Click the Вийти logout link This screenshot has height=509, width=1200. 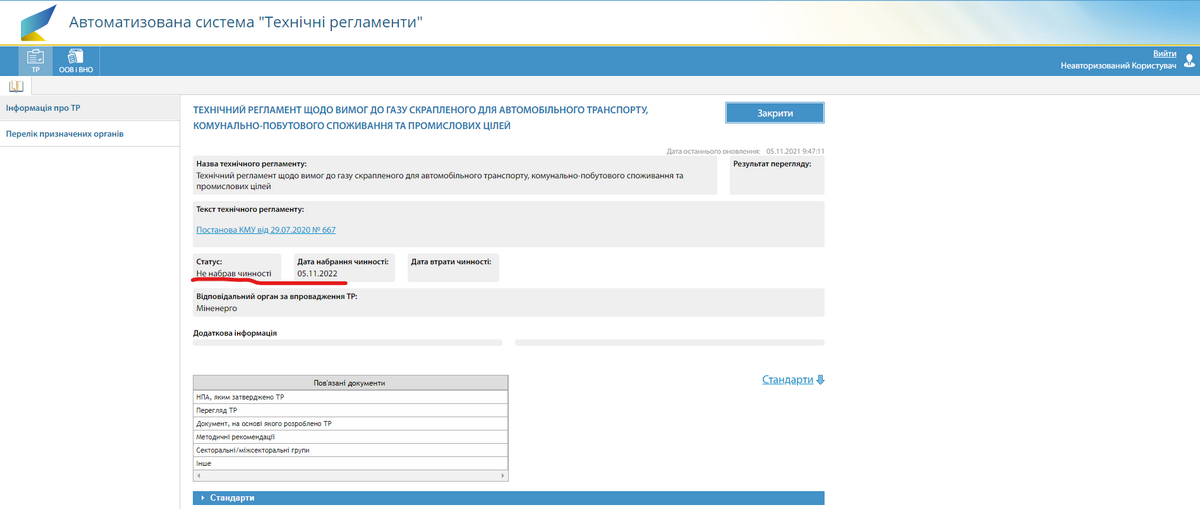[x=1164, y=53]
